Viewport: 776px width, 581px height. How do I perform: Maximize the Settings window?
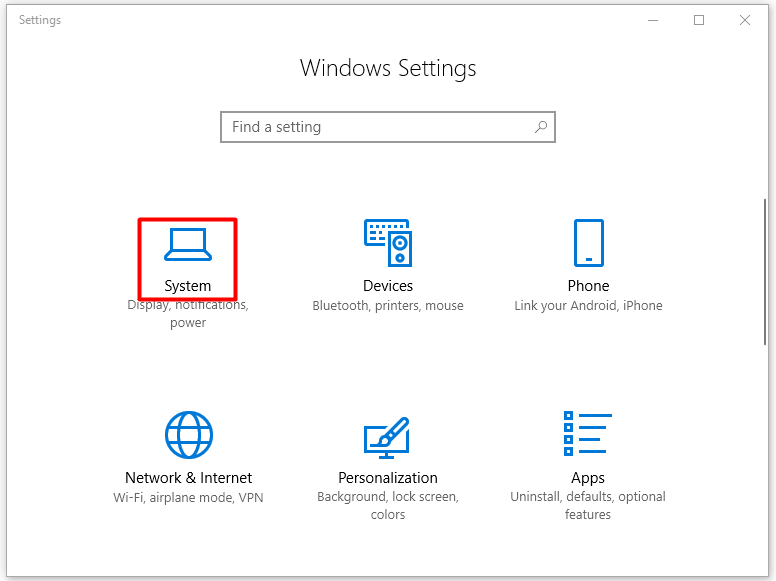(699, 20)
